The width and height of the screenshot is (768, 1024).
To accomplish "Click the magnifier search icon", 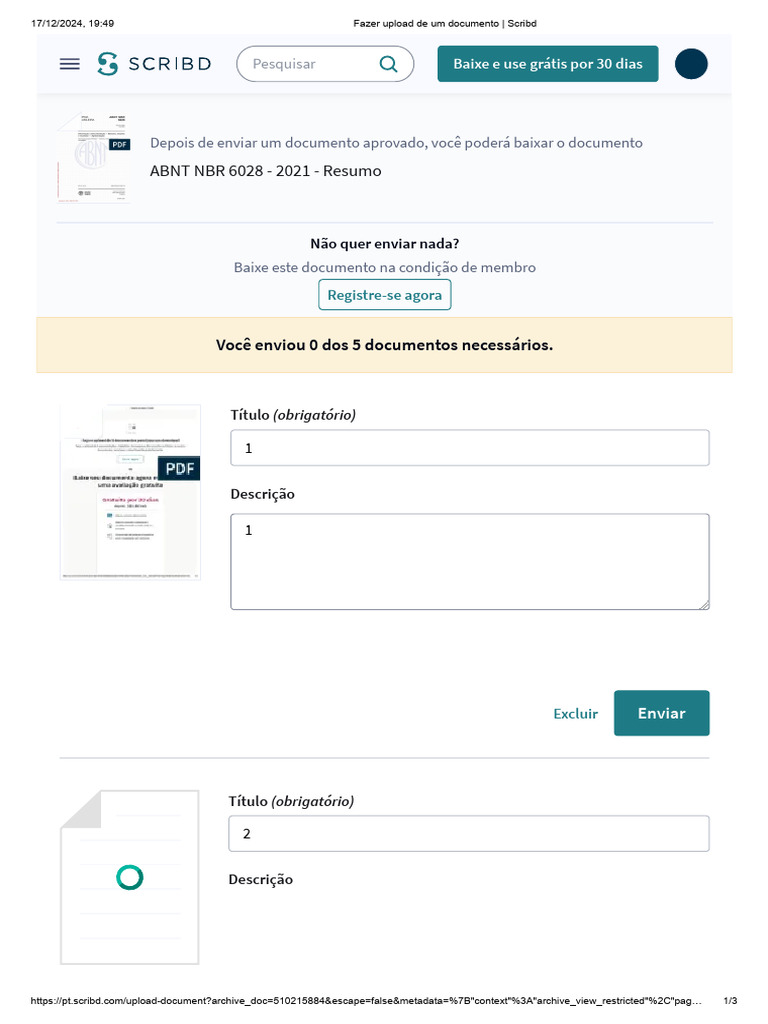I will pyautogui.click(x=389, y=64).
